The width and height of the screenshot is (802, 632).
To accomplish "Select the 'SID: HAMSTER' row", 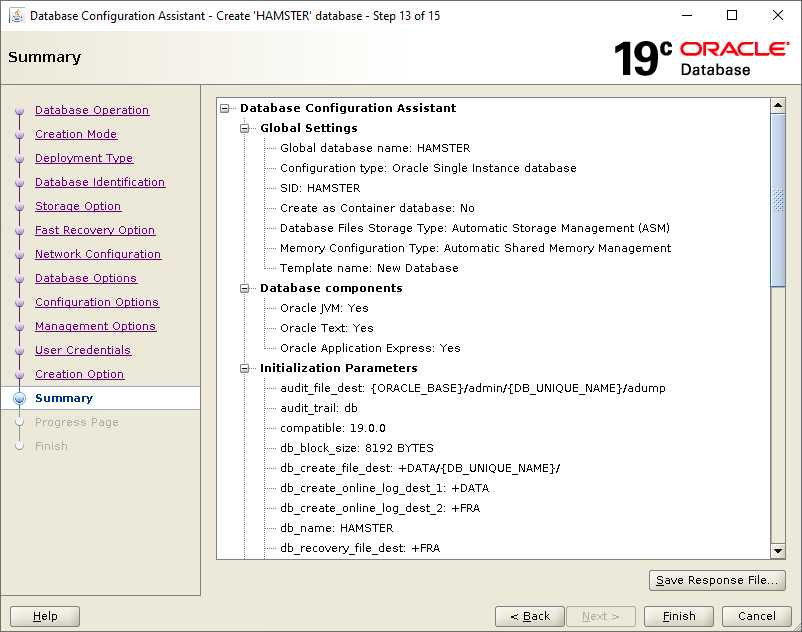I will click(x=320, y=188).
